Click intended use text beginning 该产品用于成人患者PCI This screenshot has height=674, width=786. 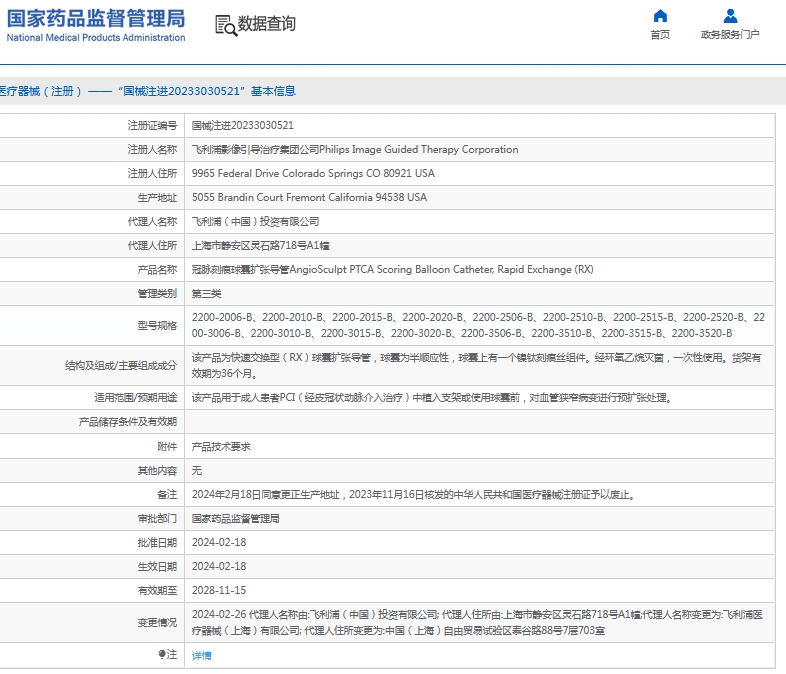[432, 398]
